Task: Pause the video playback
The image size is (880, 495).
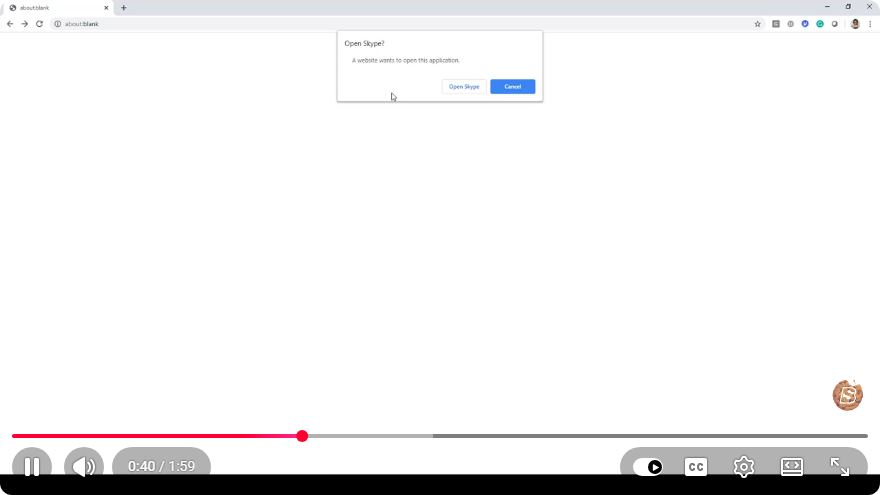Action: (32, 466)
